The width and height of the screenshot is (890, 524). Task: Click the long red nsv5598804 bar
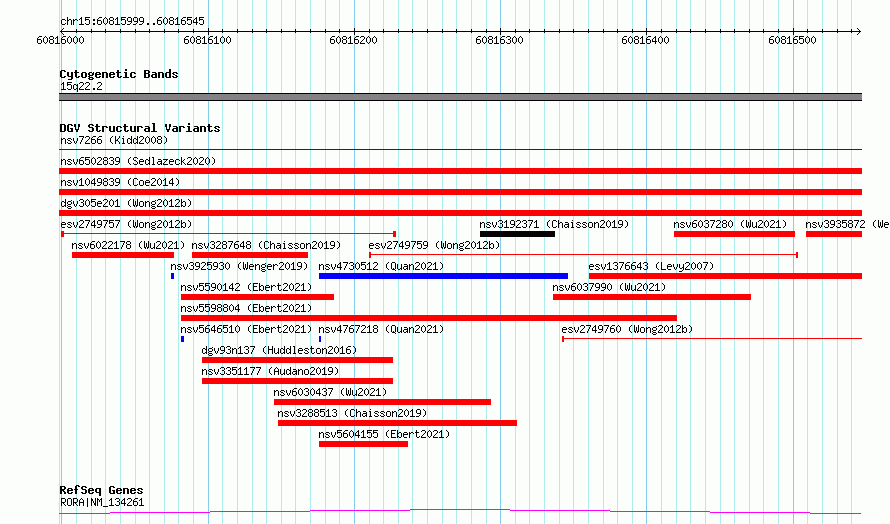tap(429, 318)
